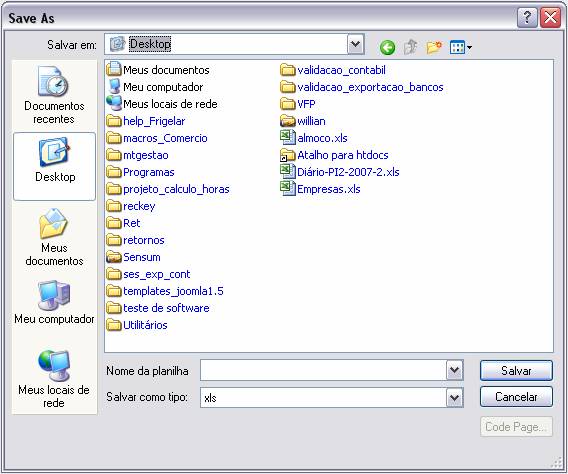This screenshot has height=474, width=568.
Task: Click Desktop text in Salvar em box
Action: [150, 44]
